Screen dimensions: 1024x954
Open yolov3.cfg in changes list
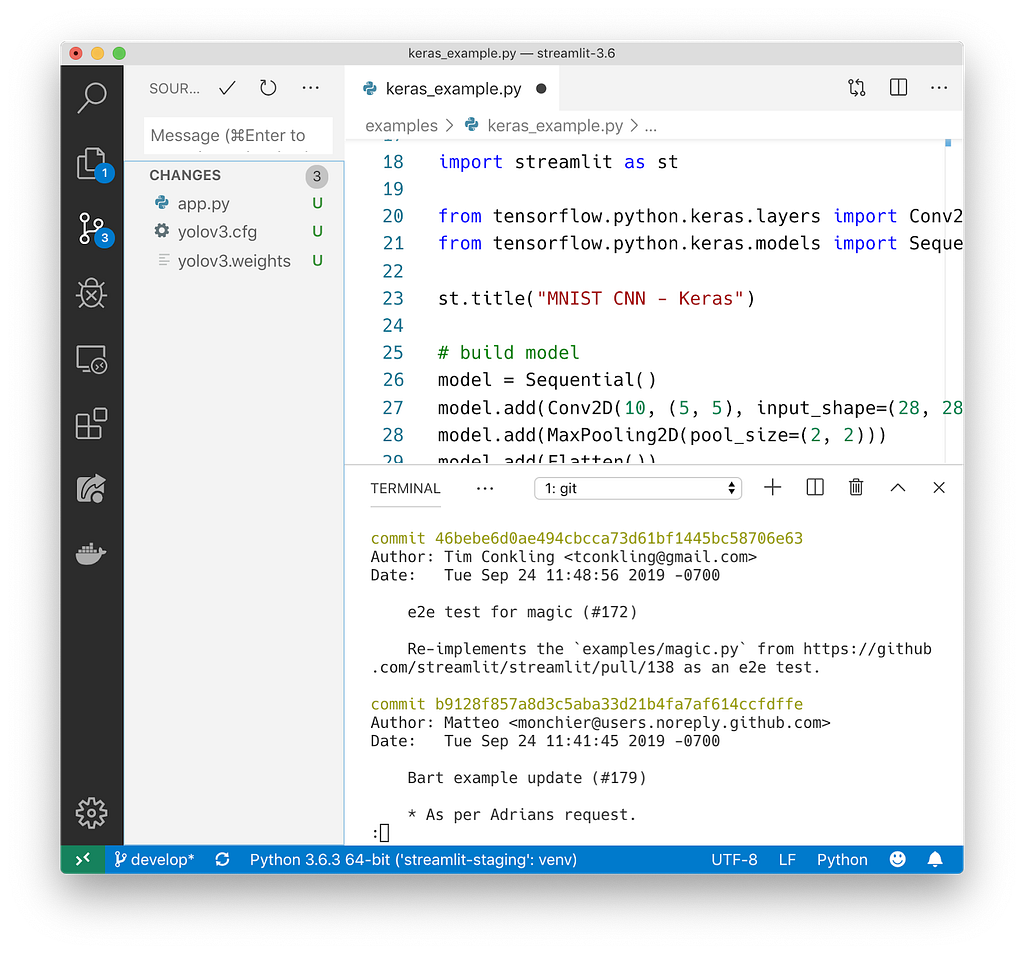[217, 232]
